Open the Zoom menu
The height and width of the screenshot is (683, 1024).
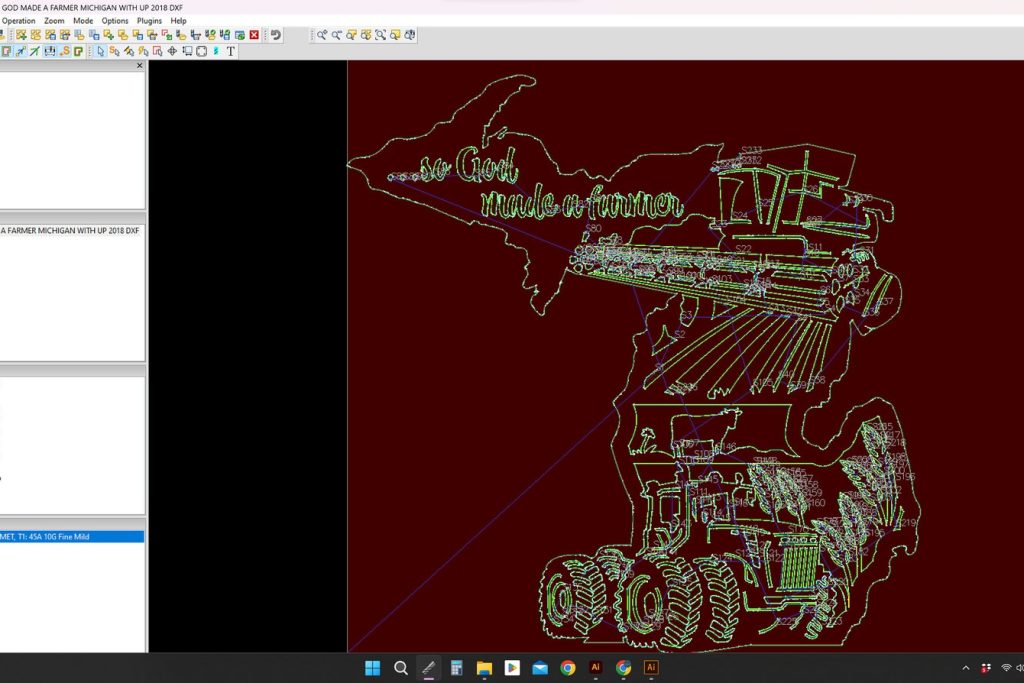click(54, 21)
